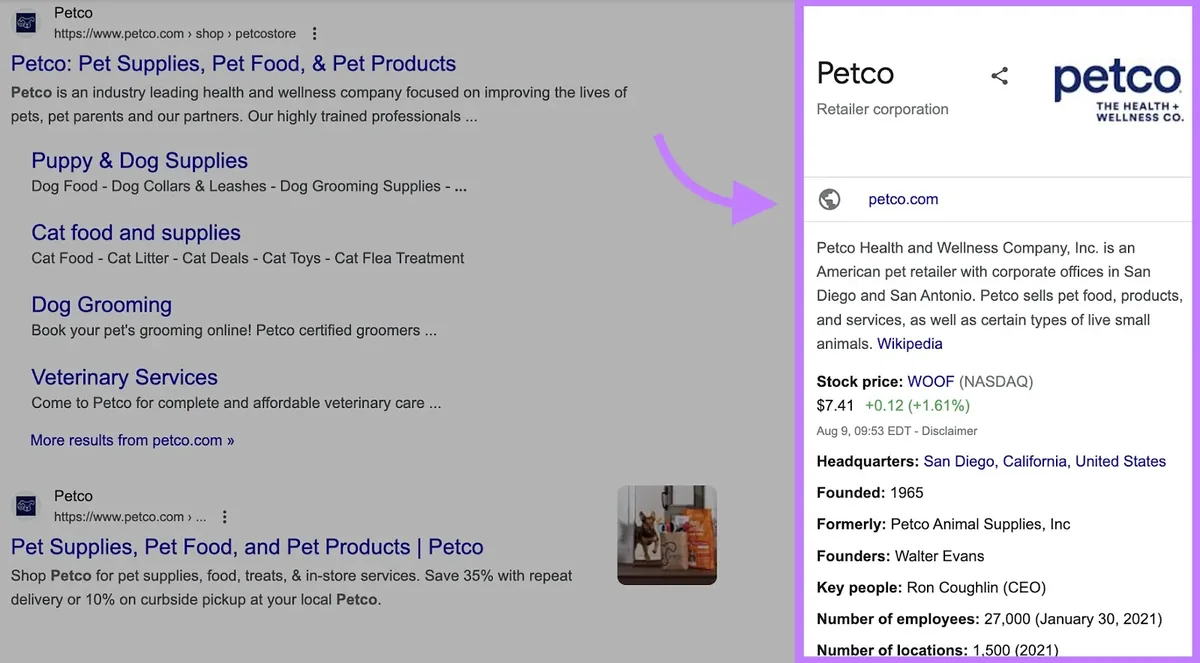This screenshot has height=663, width=1200.
Task: Click the site name 'Petco' above second result
Action: click(x=73, y=496)
